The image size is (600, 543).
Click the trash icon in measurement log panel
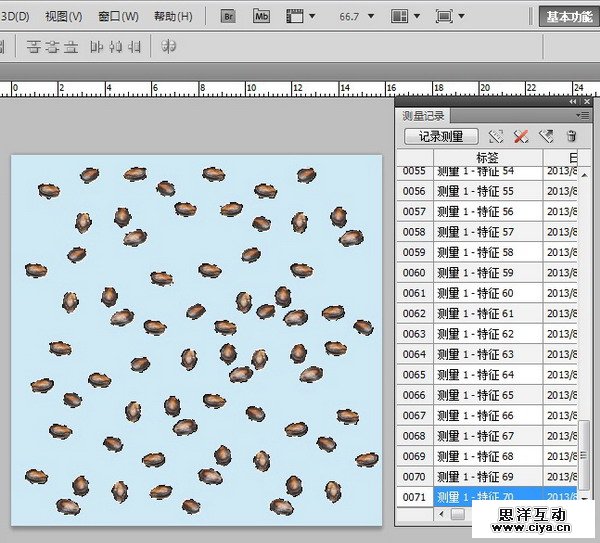[571, 136]
